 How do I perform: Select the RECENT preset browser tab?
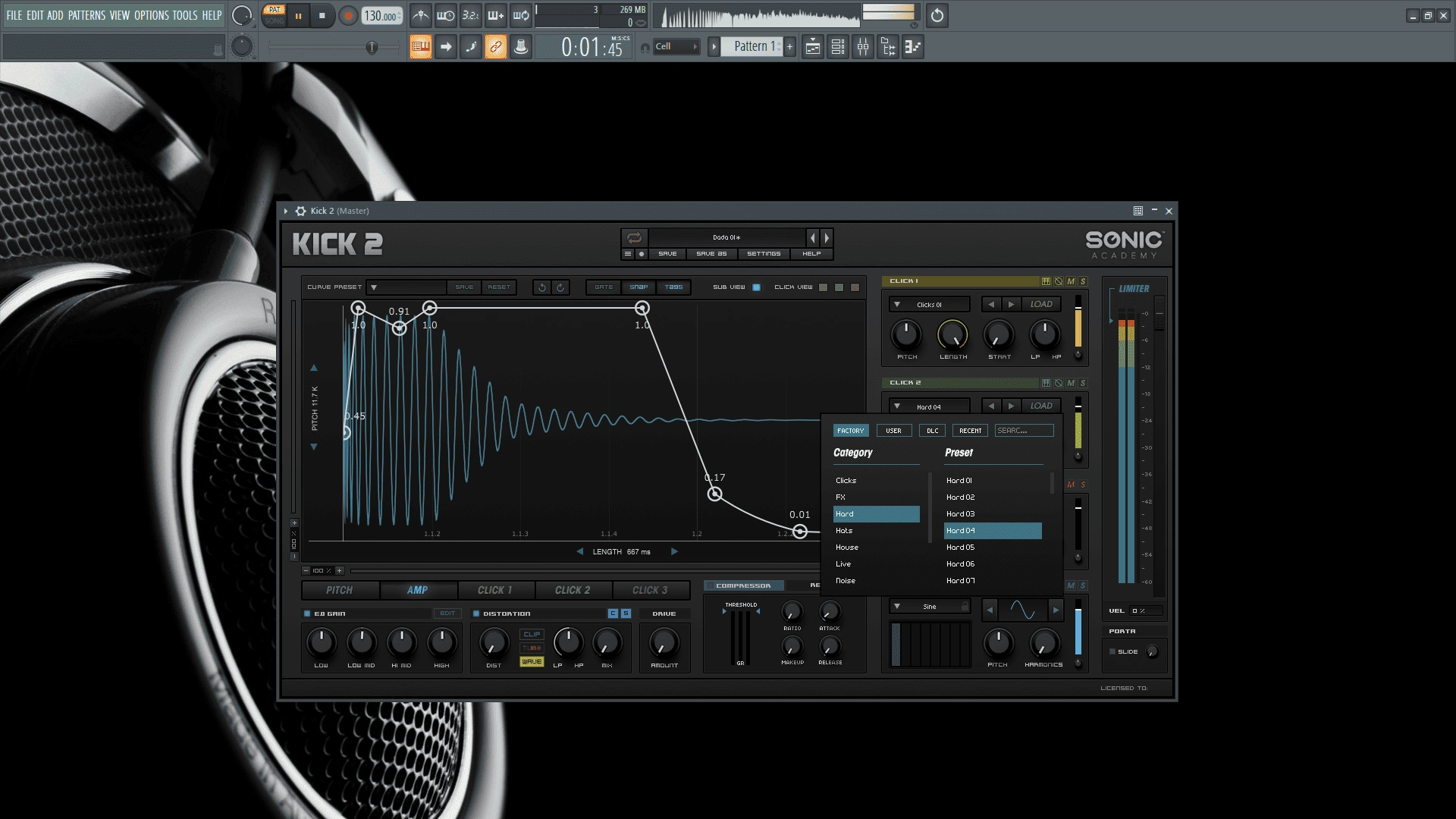point(970,431)
